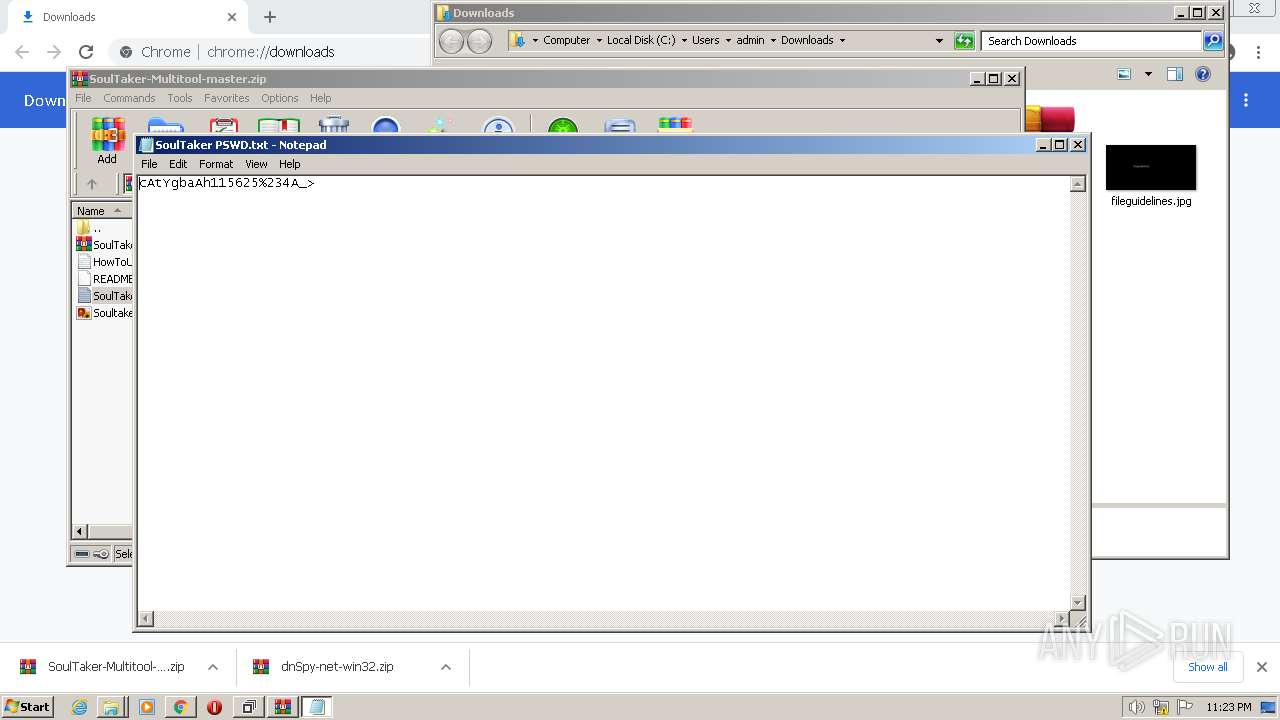Click volume speaker tray icon
Screen dimensions: 1280x720
1137,707
